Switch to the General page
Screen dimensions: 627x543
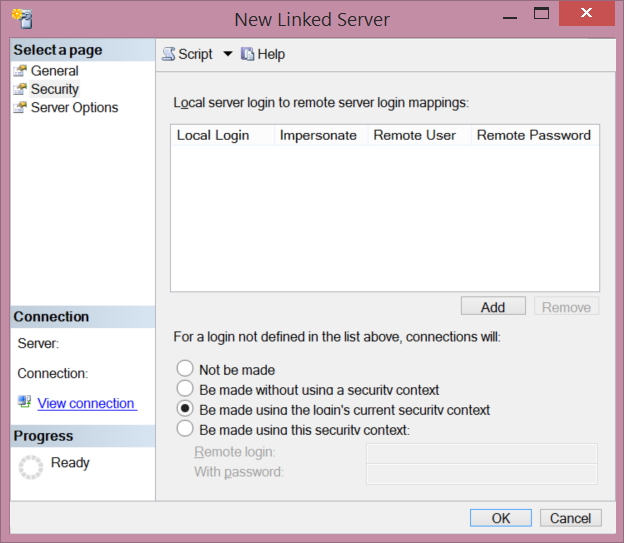[54, 71]
